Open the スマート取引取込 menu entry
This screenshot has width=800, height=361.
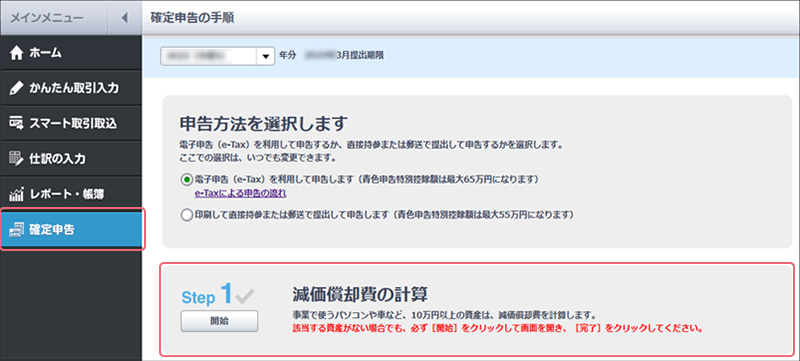71,123
